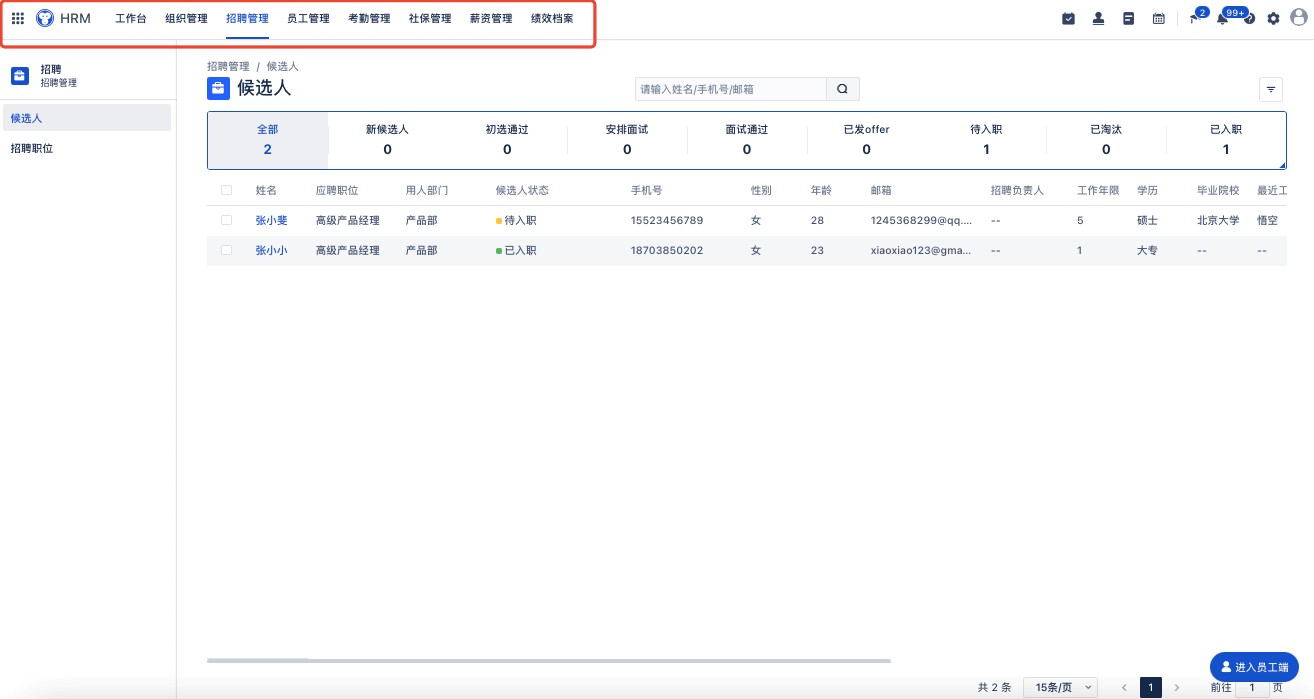Image resolution: width=1314 pixels, height=699 pixels.
Task: Click the 手机号 column header
Action: (x=646, y=190)
